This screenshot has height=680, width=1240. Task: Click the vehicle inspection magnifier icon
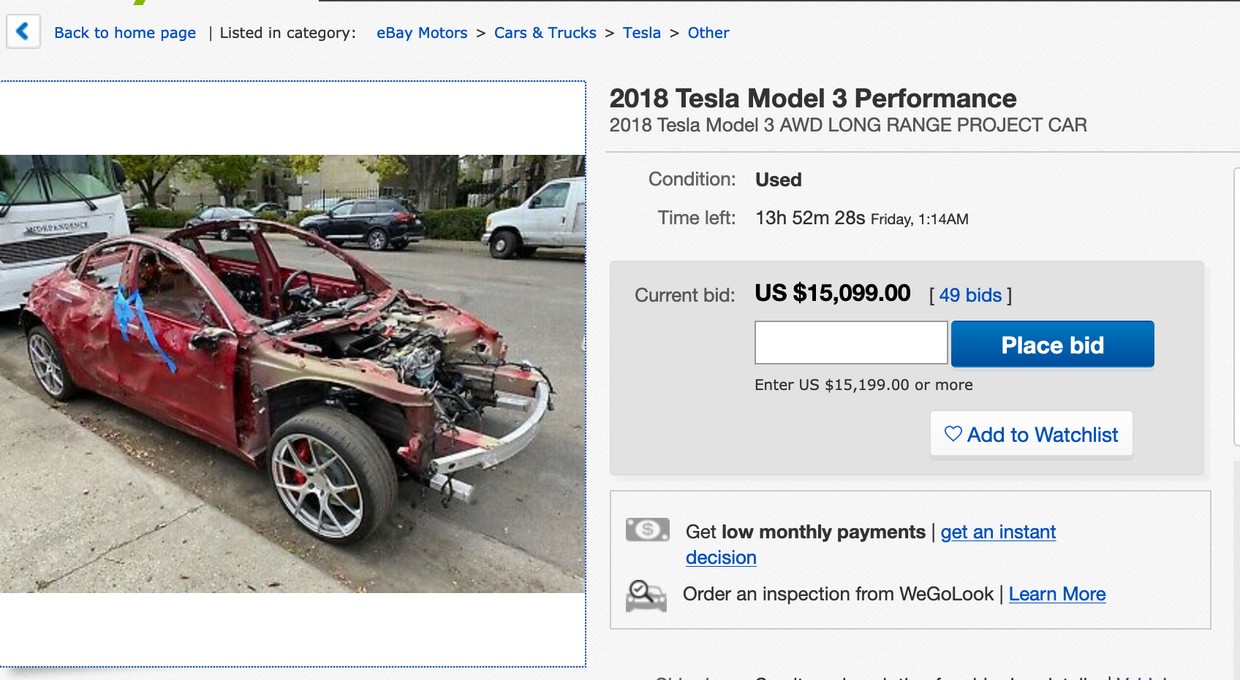[646, 595]
